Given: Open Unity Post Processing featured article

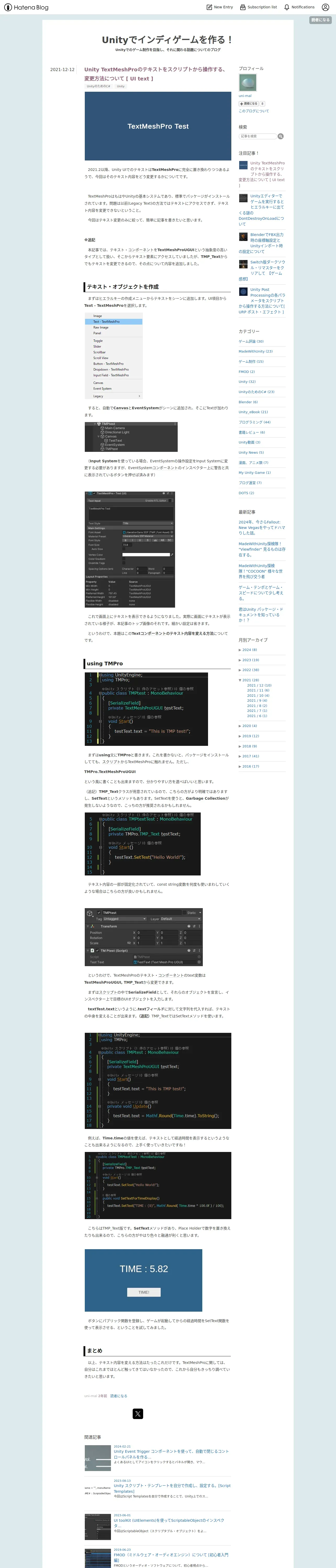Looking at the screenshot, I should pyautogui.click(x=262, y=301).
